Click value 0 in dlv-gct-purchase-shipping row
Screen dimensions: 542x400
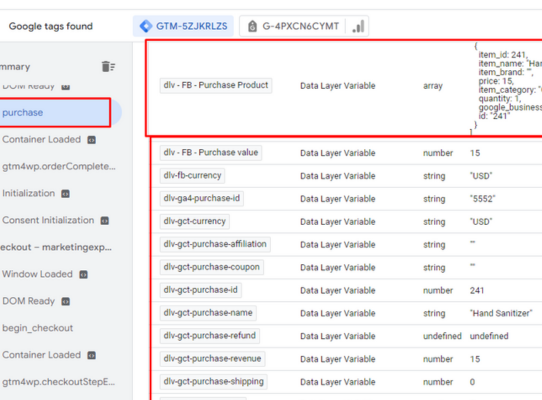tap(472, 382)
